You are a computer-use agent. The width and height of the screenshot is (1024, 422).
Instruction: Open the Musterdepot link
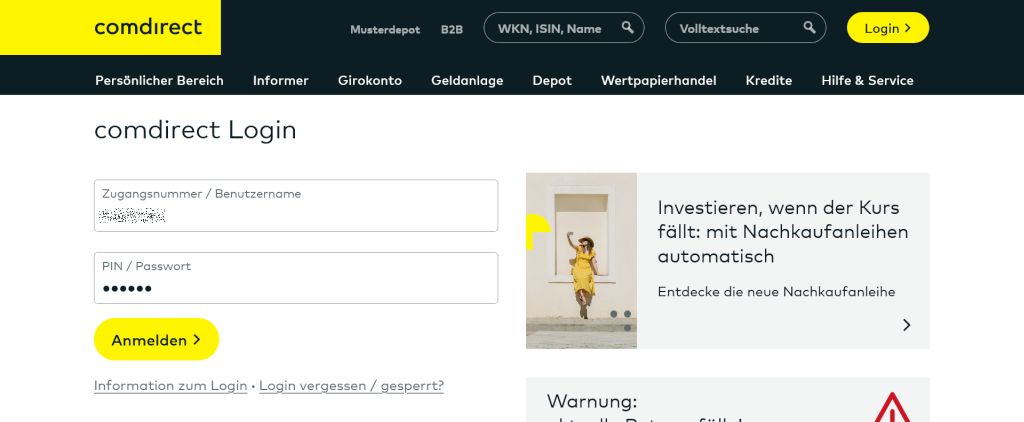pos(385,29)
